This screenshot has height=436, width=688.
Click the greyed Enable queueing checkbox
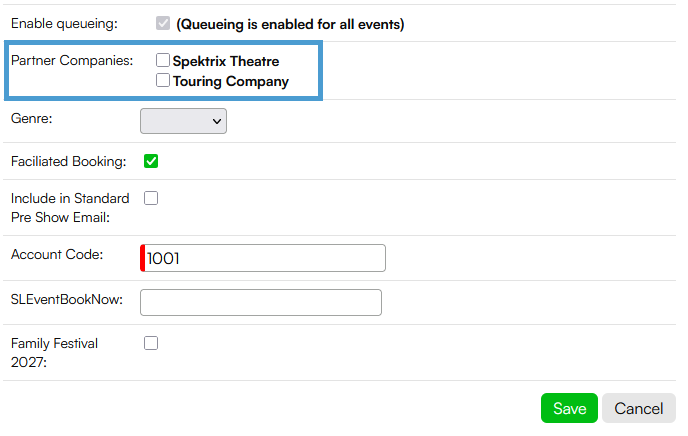click(x=163, y=23)
